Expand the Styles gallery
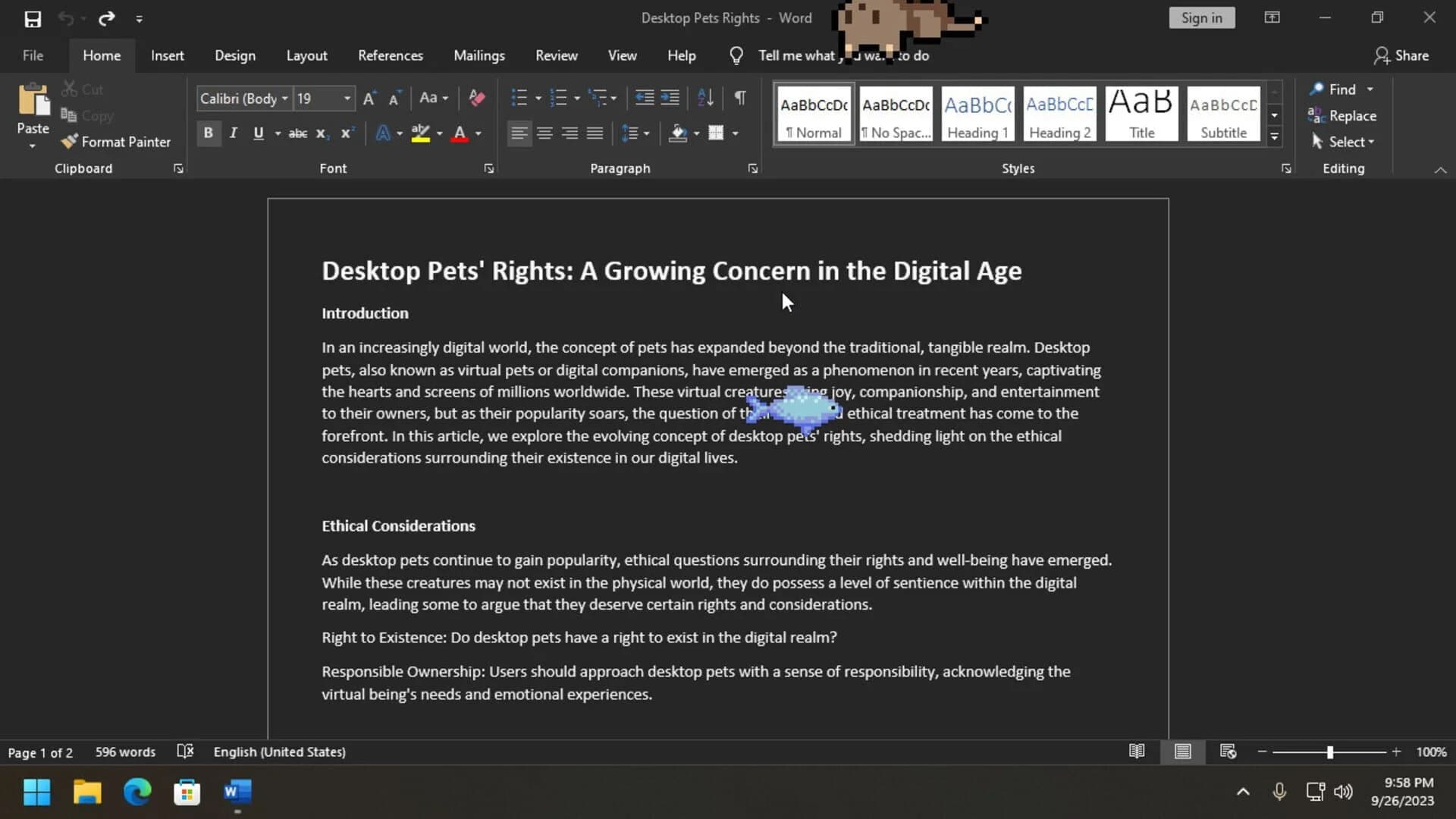Screen dimensions: 1456x819 pyautogui.click(x=1274, y=135)
